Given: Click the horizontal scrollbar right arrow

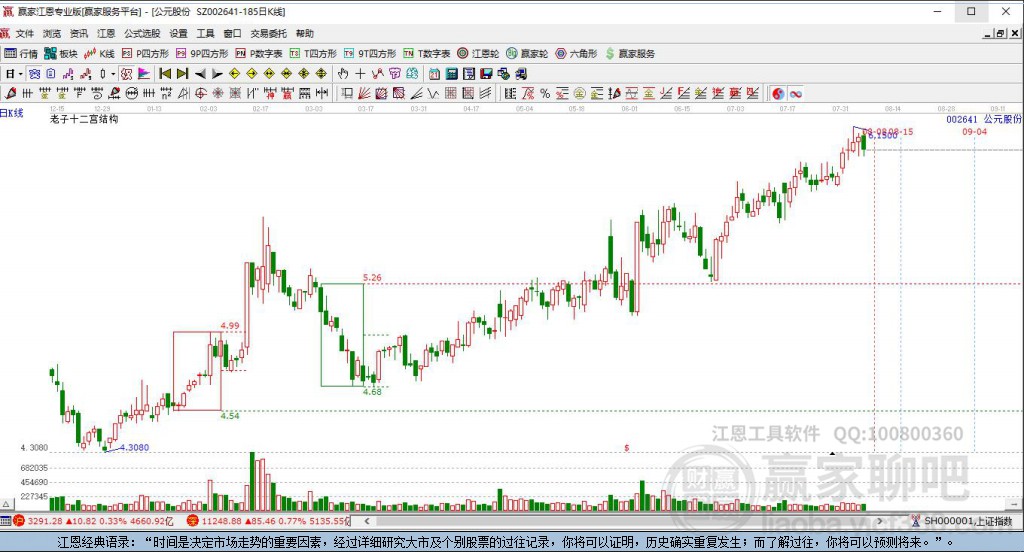Looking at the screenshot, I should [880, 521].
